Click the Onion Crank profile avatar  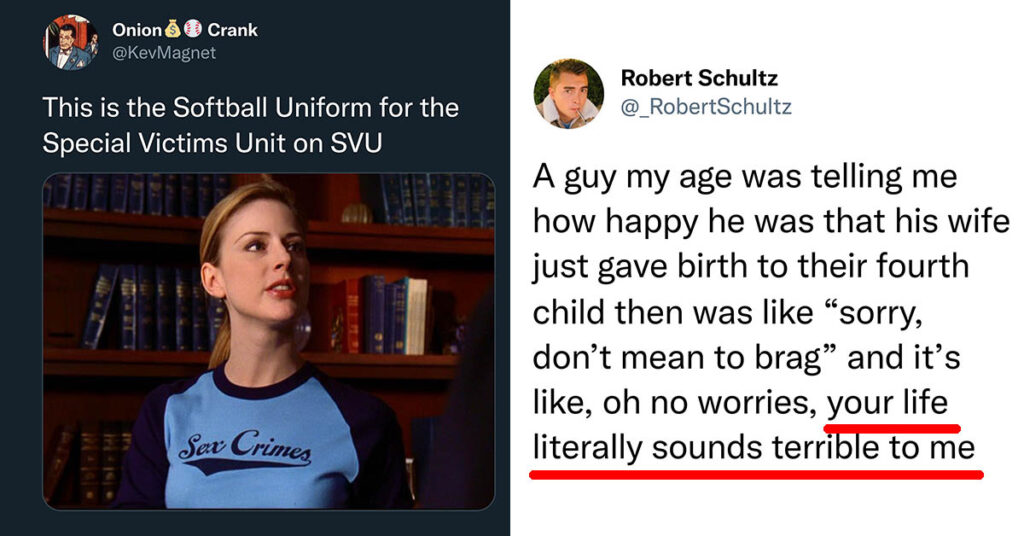pos(70,42)
